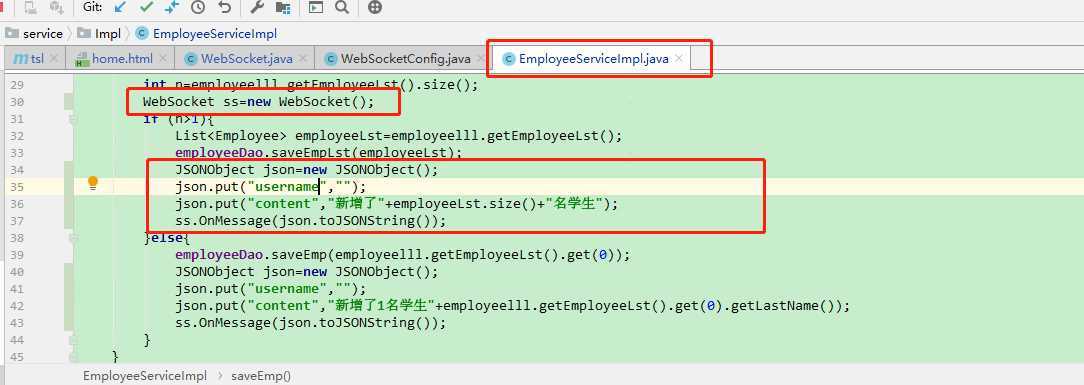Click the Git label in the toolbar
The image size is (1084, 385).
(92, 6)
